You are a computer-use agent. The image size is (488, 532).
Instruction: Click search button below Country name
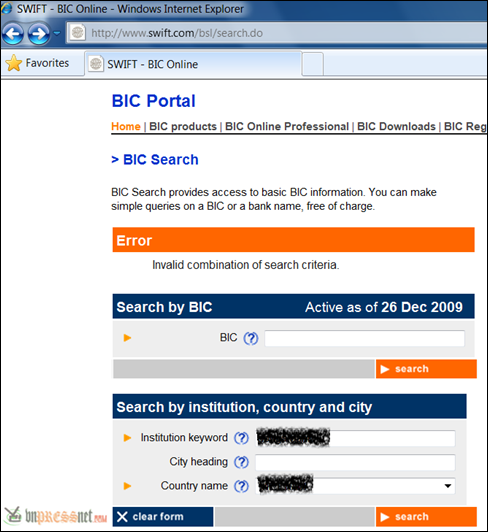(x=426, y=517)
